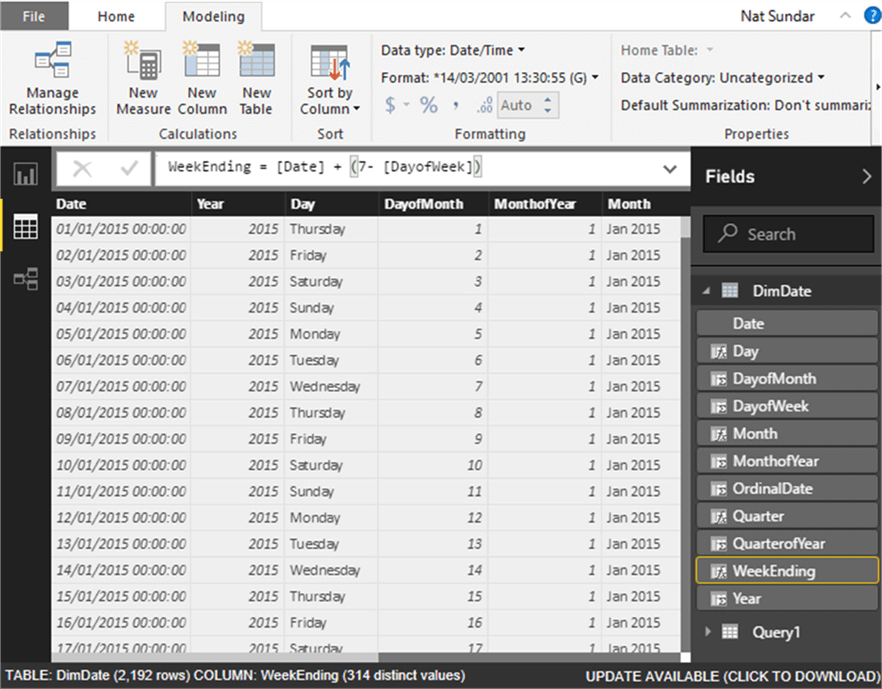Open Data type Date/Time dropdown

pyautogui.click(x=453, y=50)
